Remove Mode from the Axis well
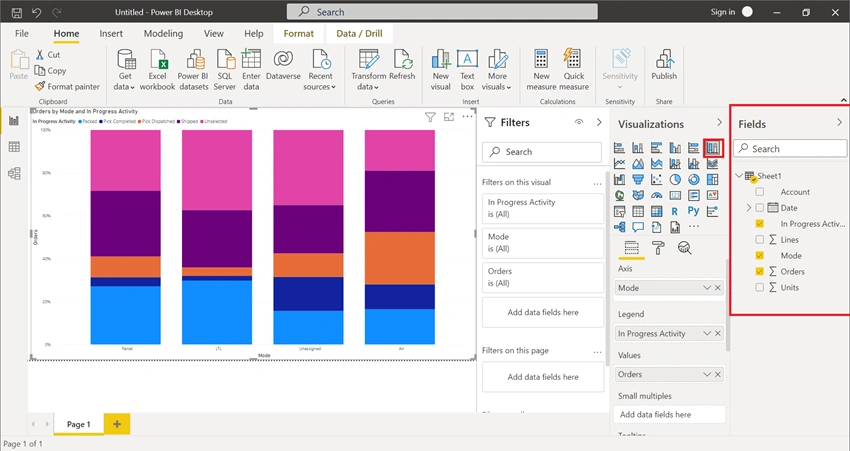Image resolution: width=850 pixels, height=451 pixels. click(718, 288)
